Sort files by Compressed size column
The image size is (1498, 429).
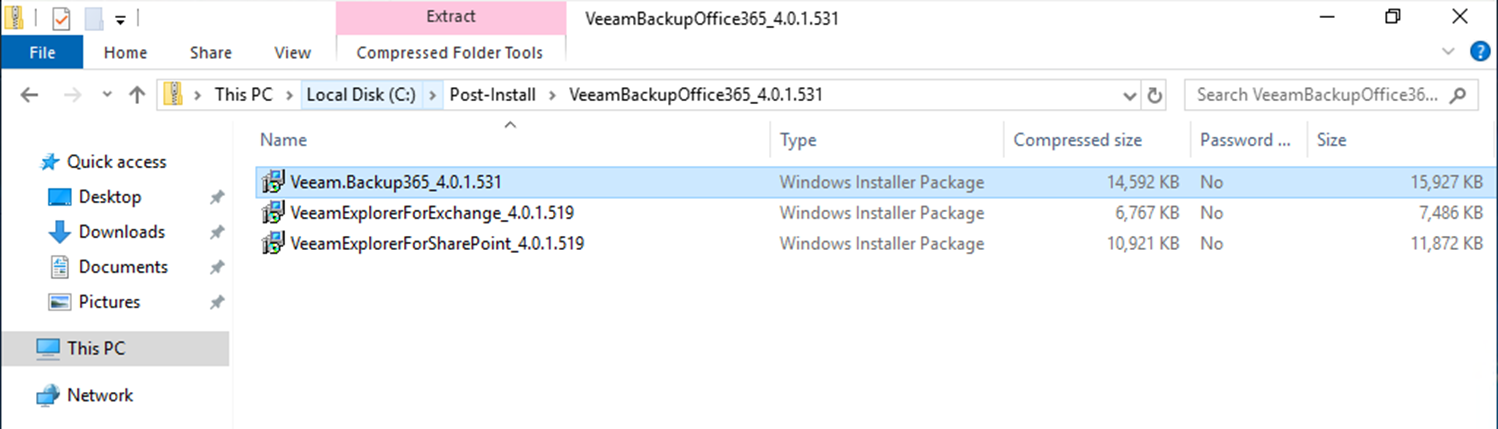1077,140
